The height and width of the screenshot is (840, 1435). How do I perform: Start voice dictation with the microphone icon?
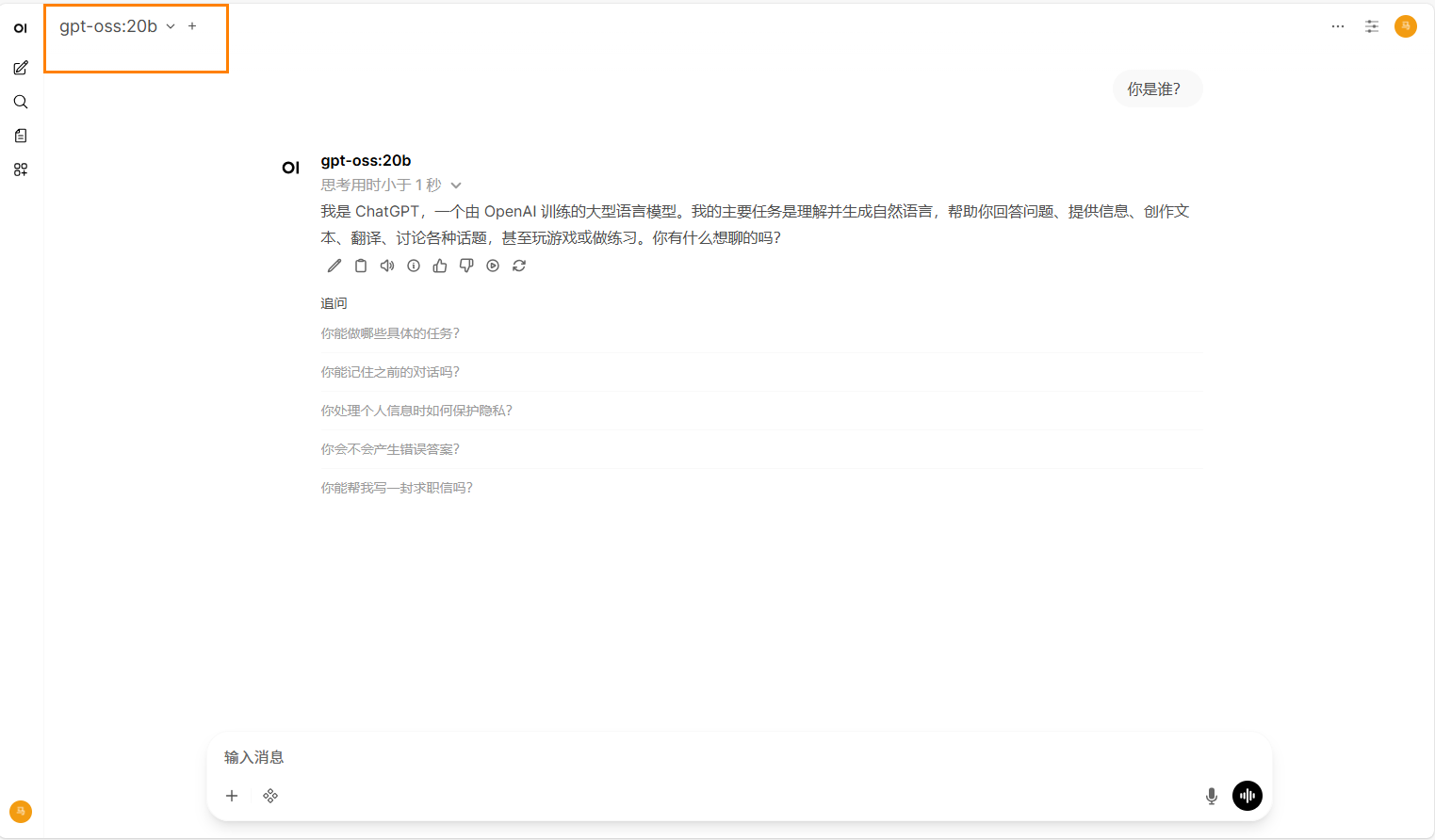[x=1212, y=796]
